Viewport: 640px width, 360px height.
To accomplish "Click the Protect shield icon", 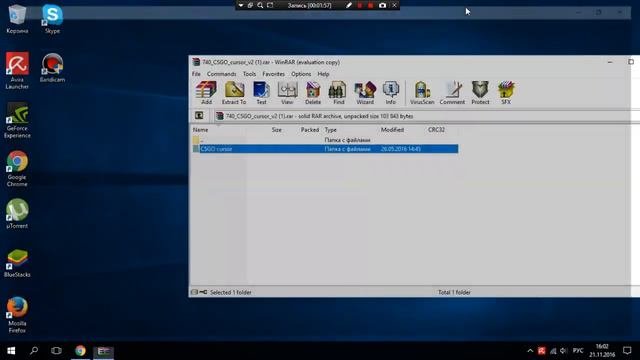I will tap(480, 93).
